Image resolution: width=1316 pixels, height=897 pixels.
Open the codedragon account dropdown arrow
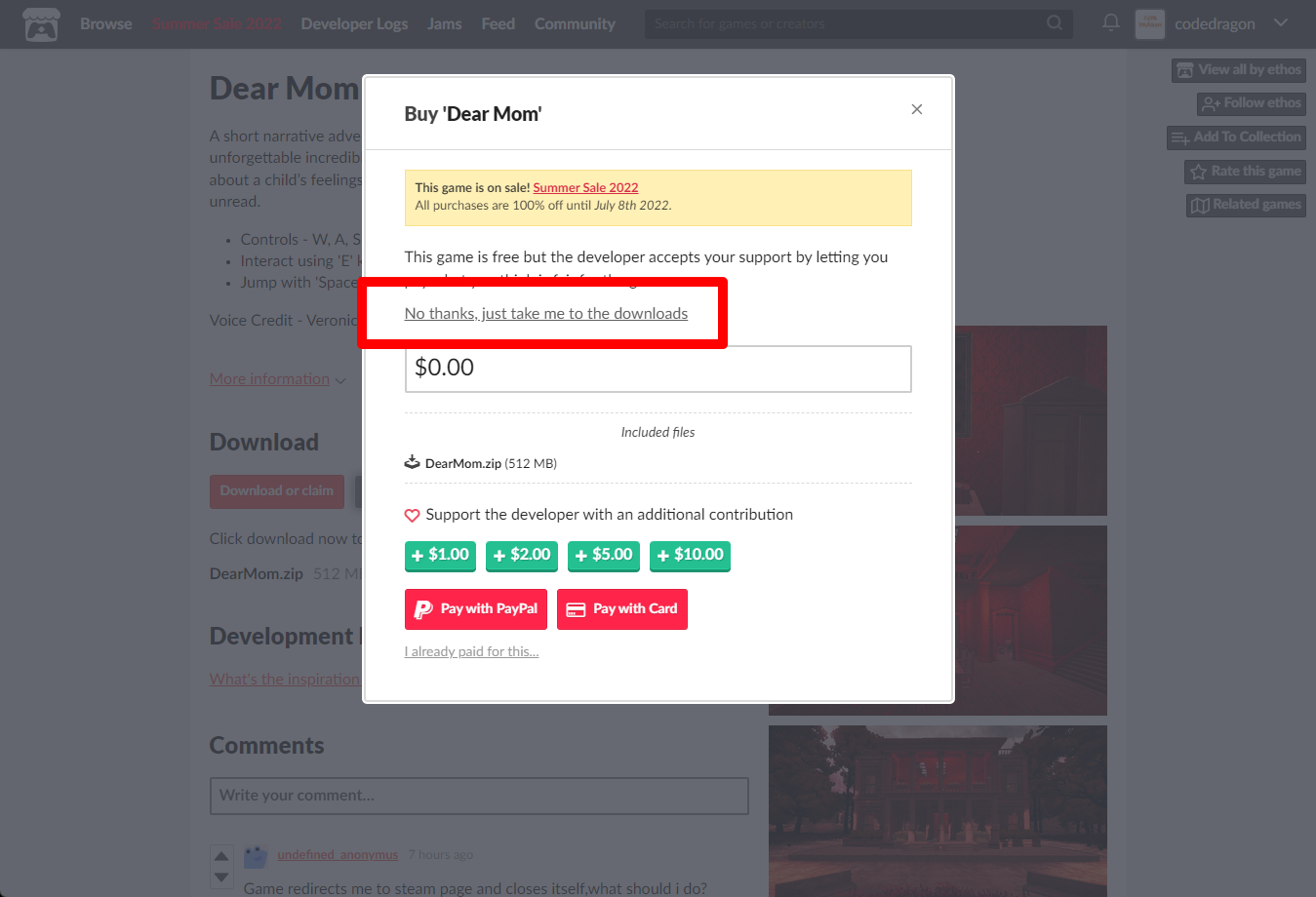(1281, 22)
